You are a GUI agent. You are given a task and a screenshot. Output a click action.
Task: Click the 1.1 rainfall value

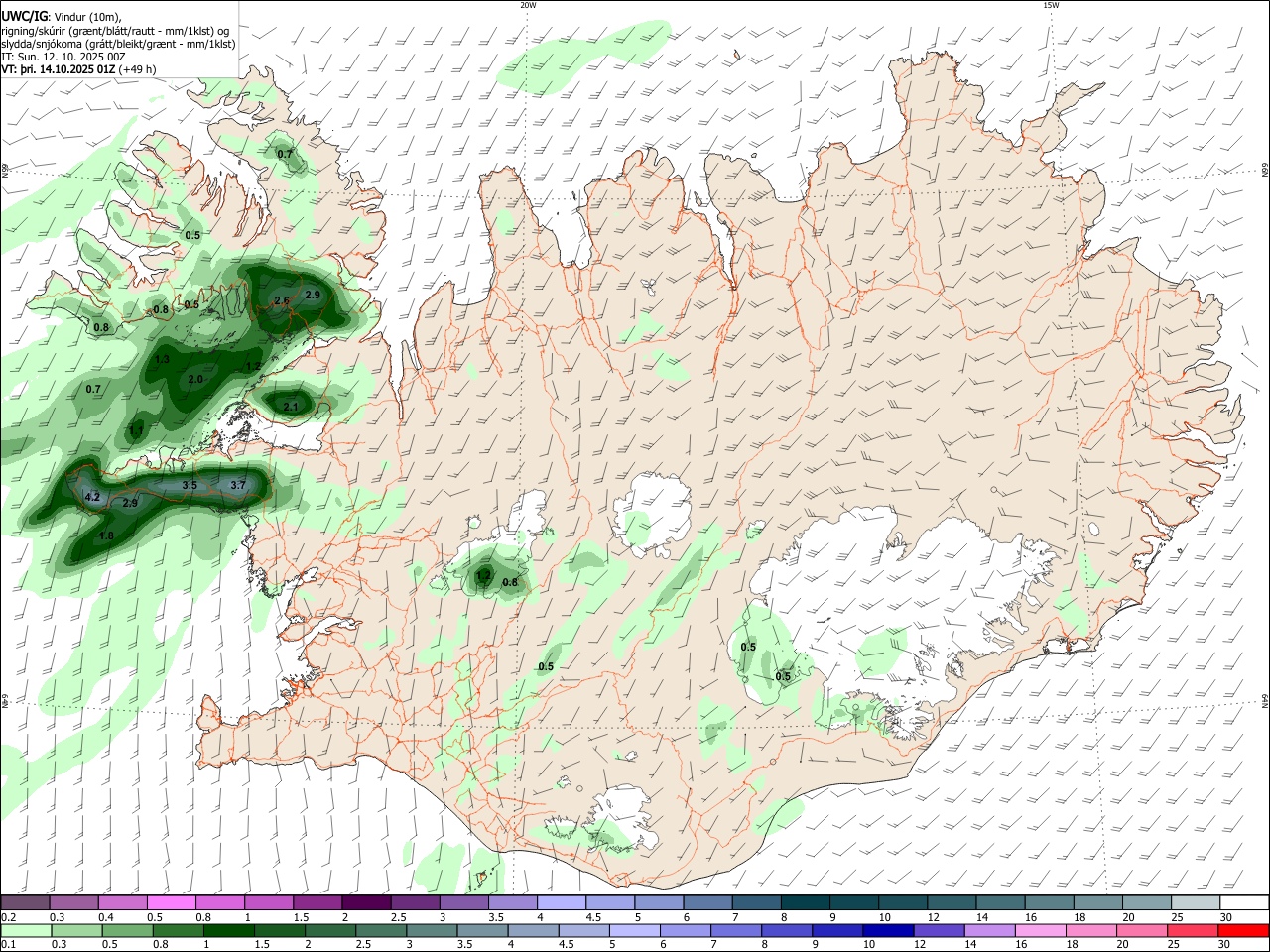pos(135,429)
